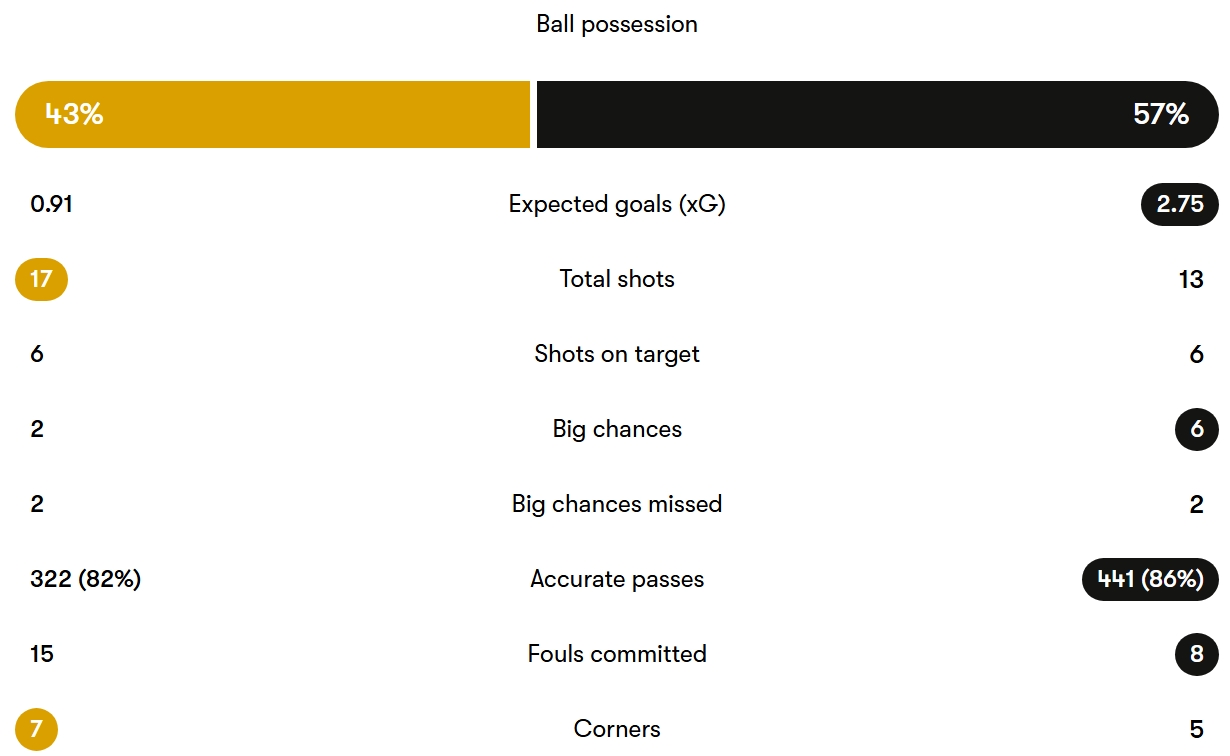Click the Fouls committed label
1230x756 pixels.
tap(616, 654)
